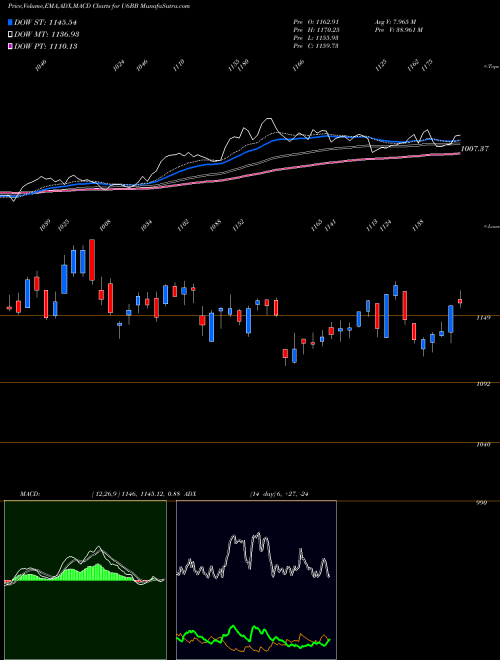Click the Pre O: 1162.91 value

(x=316, y=21)
